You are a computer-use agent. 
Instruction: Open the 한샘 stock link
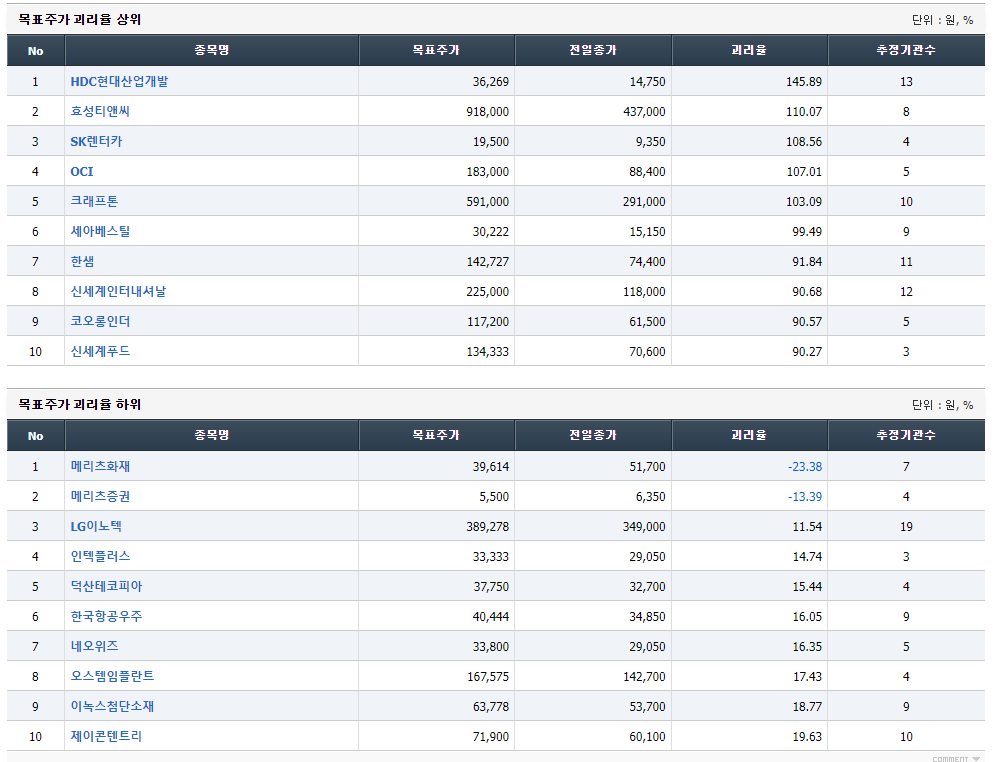pos(82,261)
